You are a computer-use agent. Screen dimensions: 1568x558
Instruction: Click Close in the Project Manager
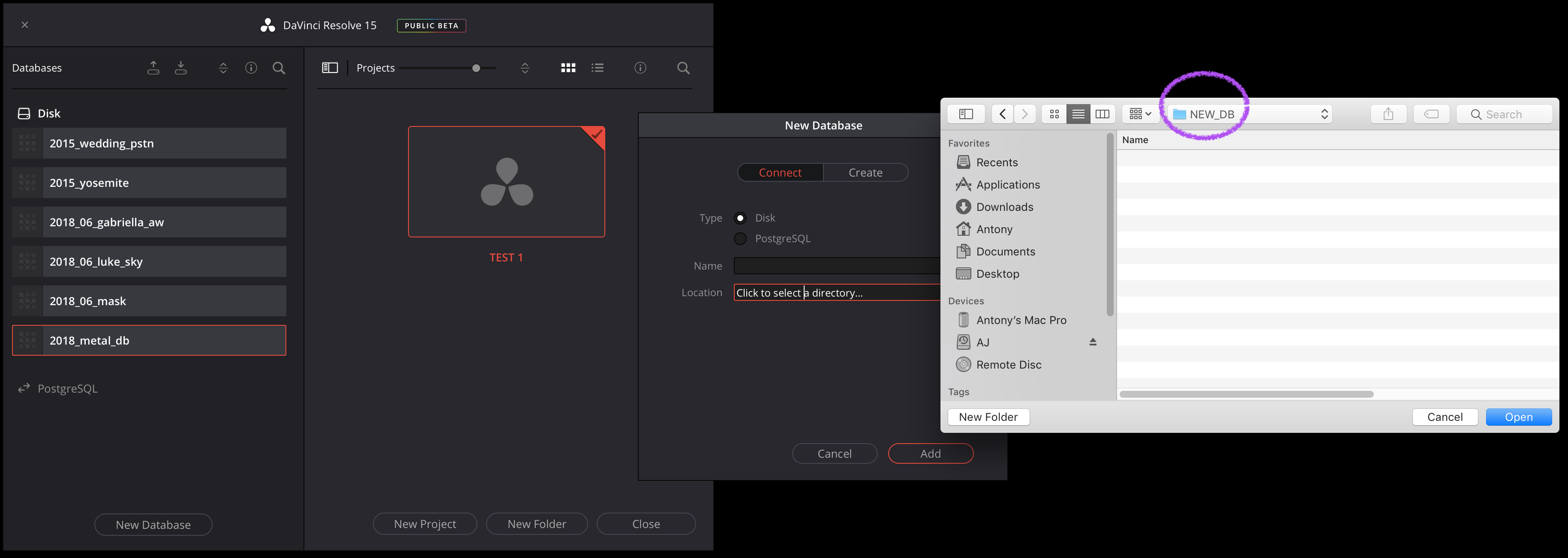(646, 524)
